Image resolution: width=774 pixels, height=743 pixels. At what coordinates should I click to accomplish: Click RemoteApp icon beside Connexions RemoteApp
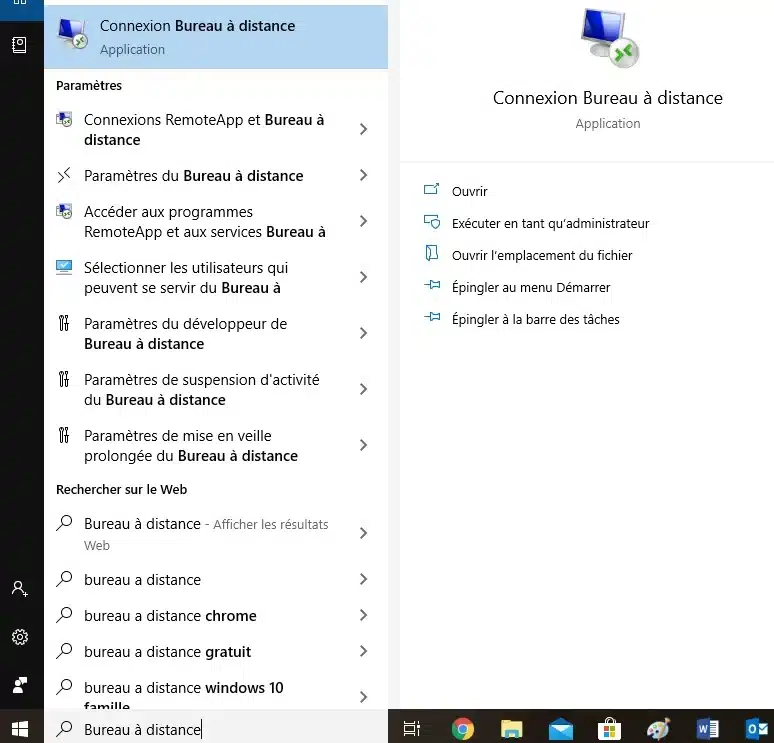coord(64,119)
